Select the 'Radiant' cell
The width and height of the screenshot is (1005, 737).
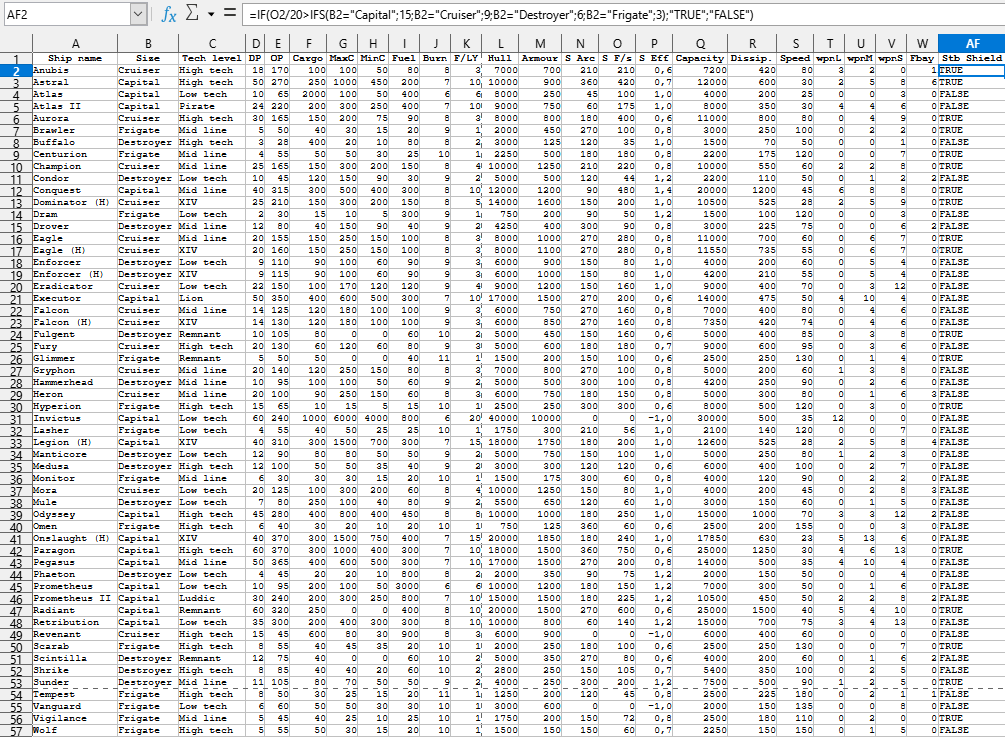coord(75,611)
